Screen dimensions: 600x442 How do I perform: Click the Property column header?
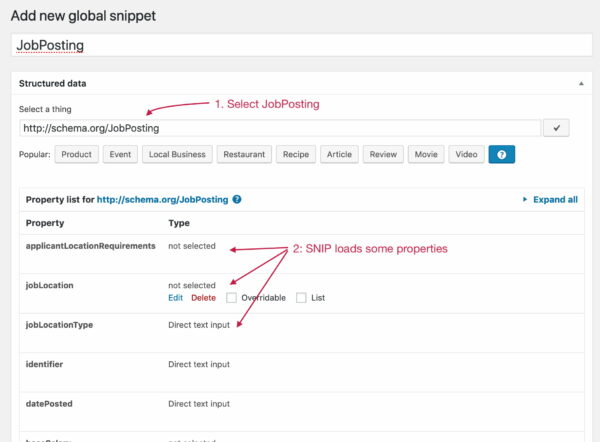pos(45,223)
